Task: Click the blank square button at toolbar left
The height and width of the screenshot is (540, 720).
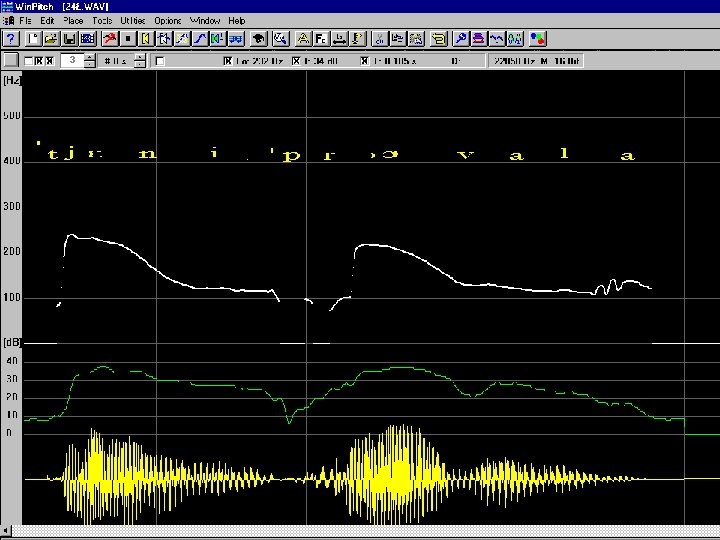Action: [11, 60]
